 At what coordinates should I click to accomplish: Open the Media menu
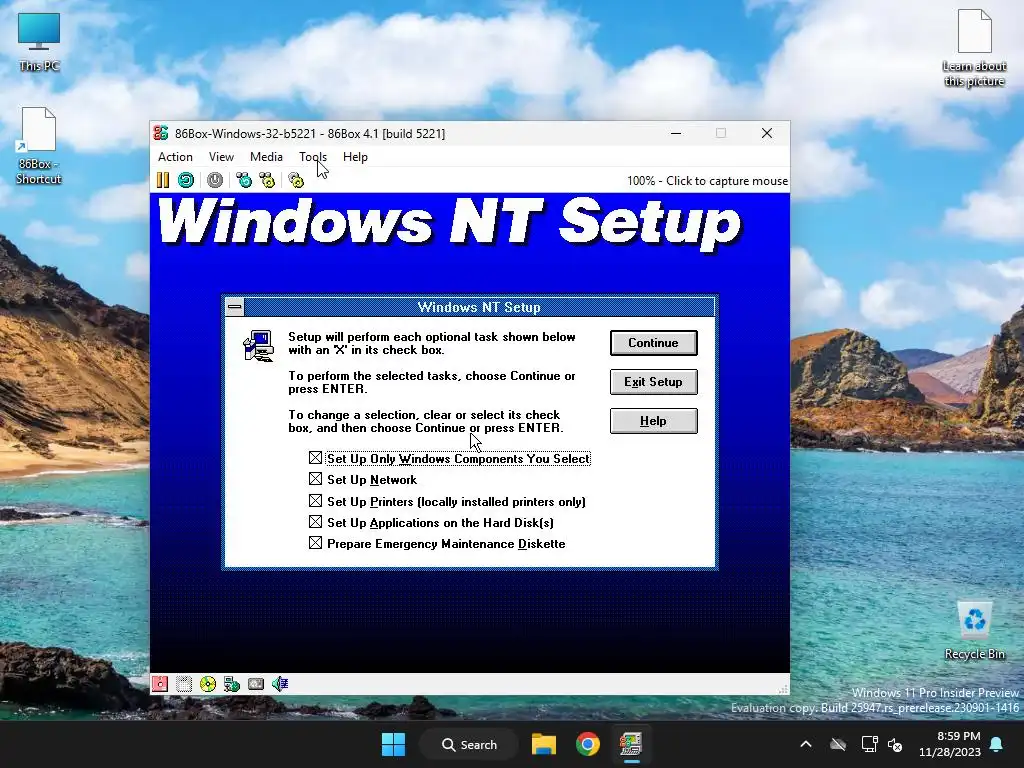coord(266,157)
